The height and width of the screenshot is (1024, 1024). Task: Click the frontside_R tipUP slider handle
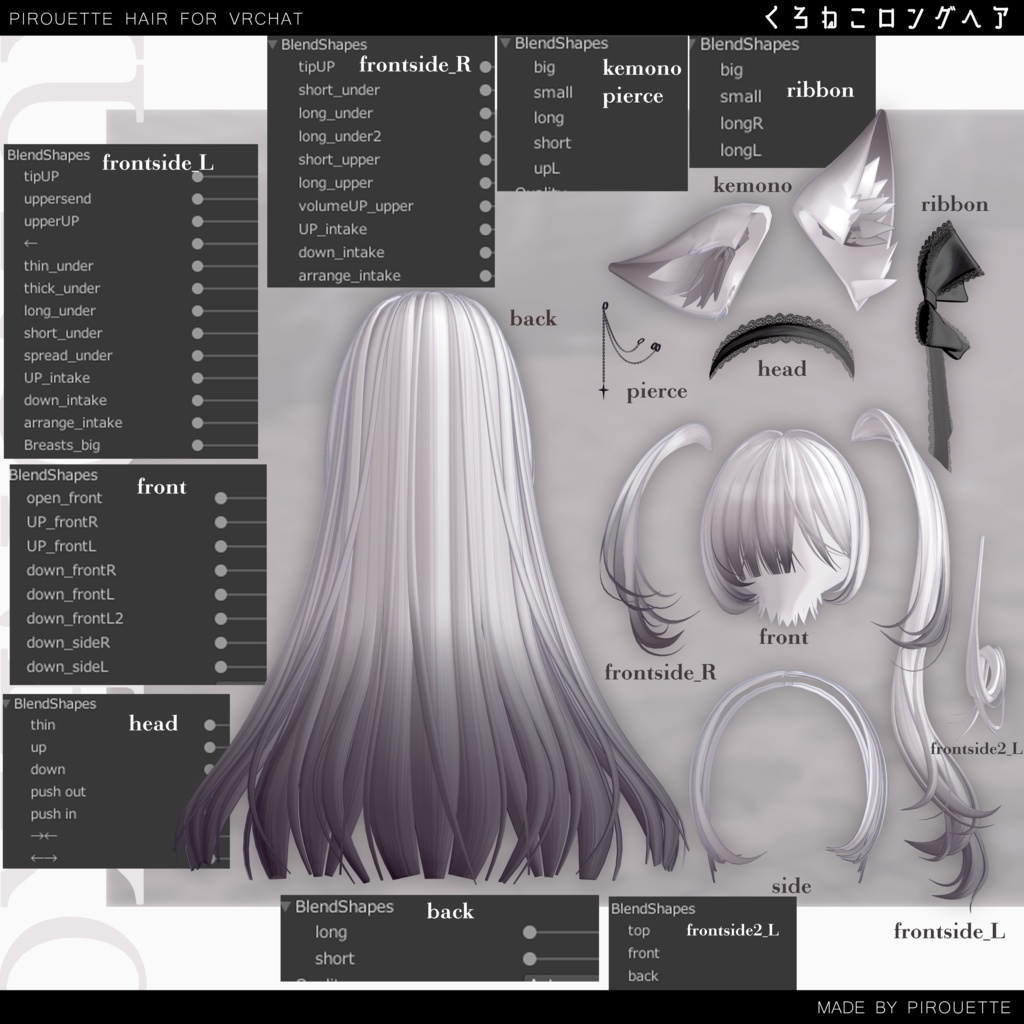pyautogui.click(x=485, y=67)
